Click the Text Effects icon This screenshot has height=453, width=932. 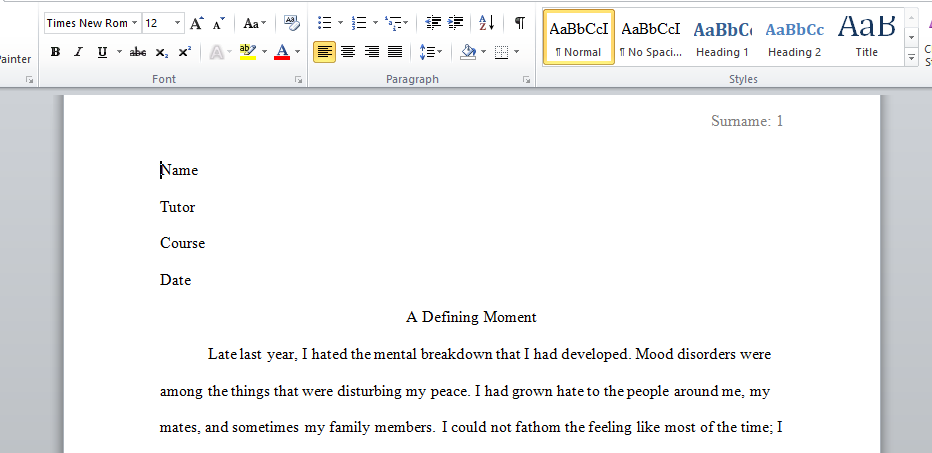point(216,52)
